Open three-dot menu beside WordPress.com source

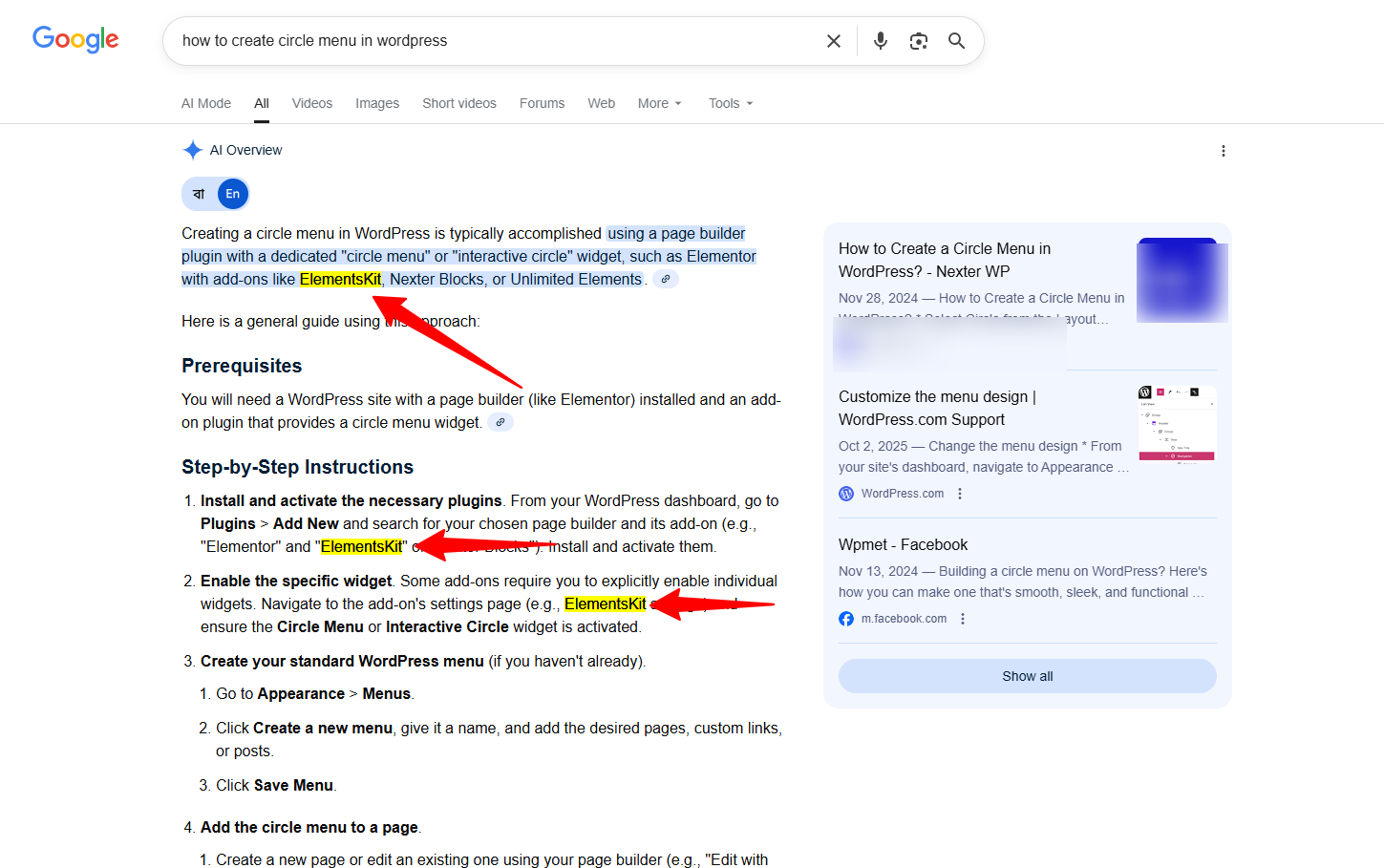point(960,494)
